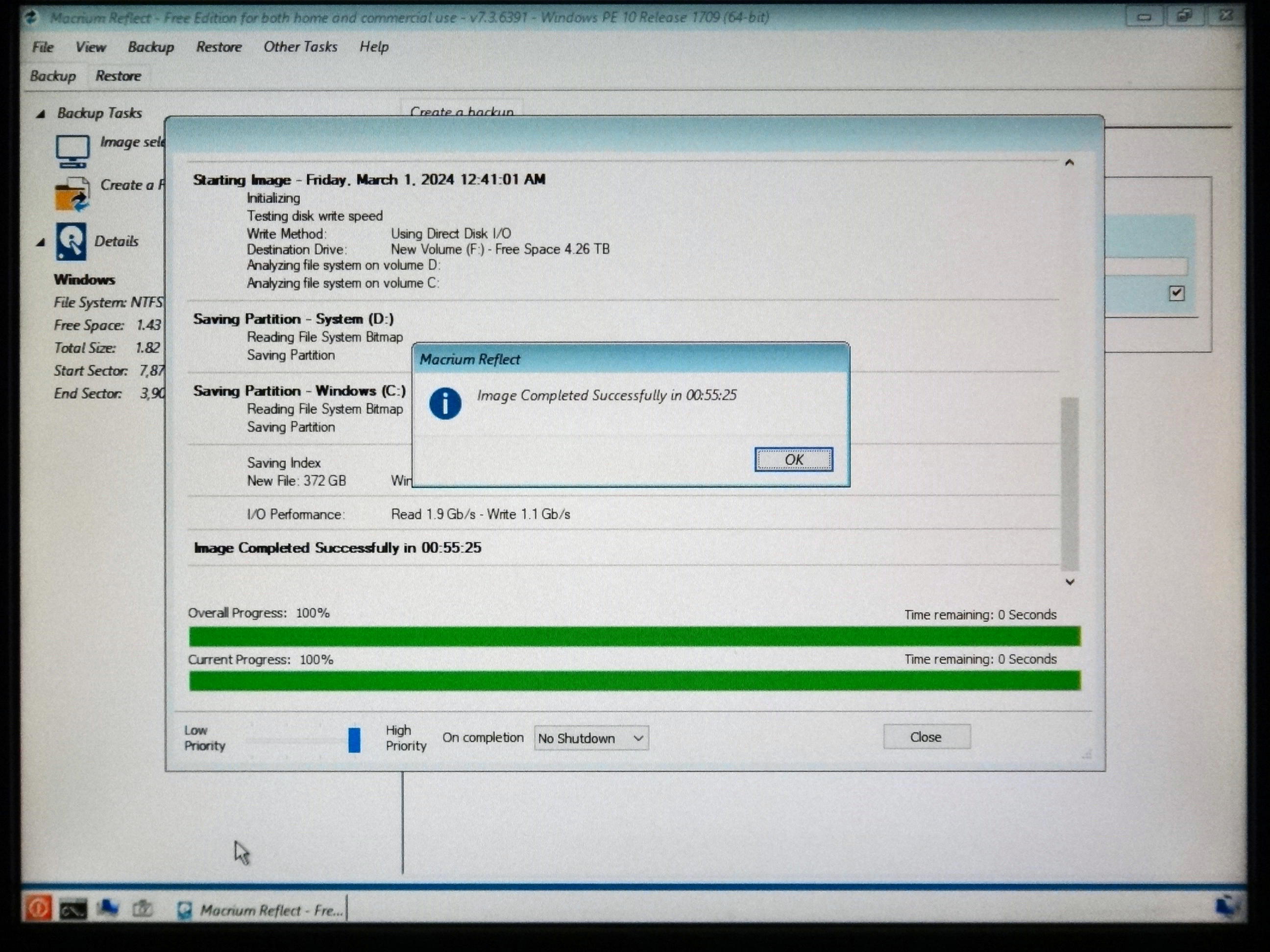
Task: Select the Create a backup tab
Action: point(462,110)
